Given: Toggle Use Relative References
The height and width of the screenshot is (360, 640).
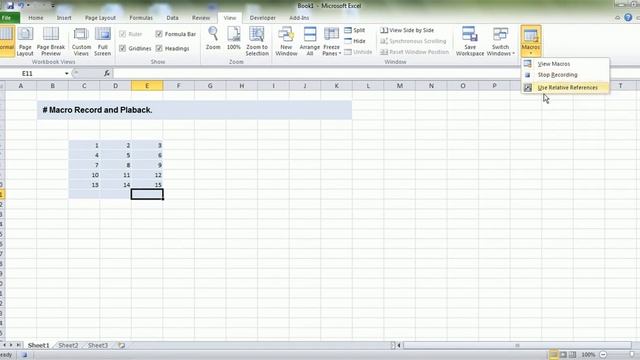Looking at the screenshot, I should pos(565,88).
